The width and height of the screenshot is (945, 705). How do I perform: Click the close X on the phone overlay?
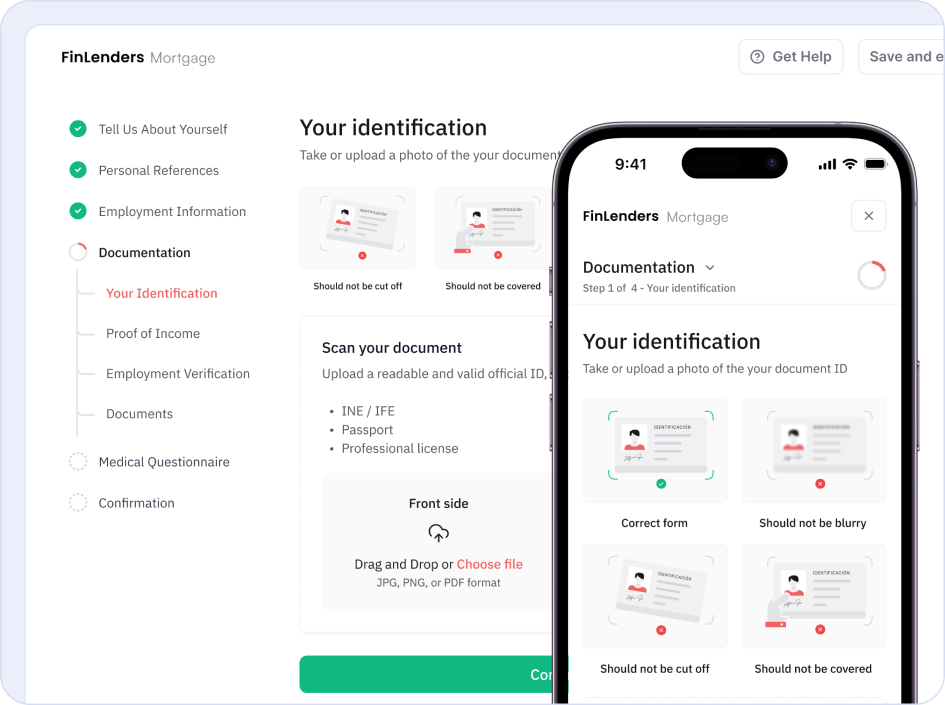click(x=868, y=215)
